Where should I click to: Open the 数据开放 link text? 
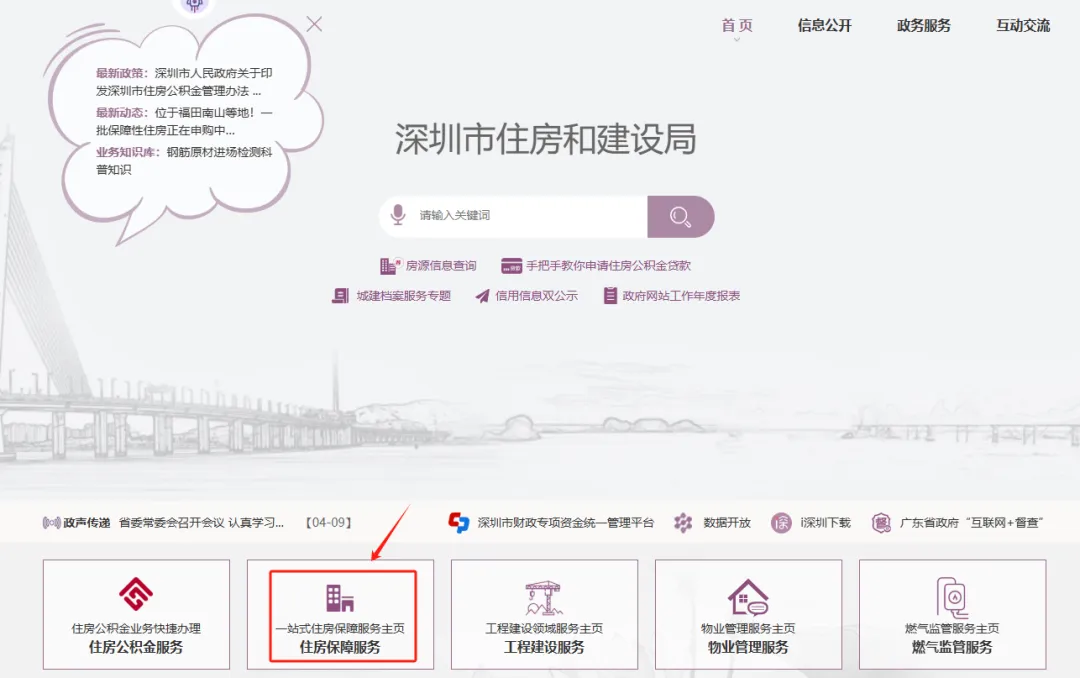coord(727,523)
